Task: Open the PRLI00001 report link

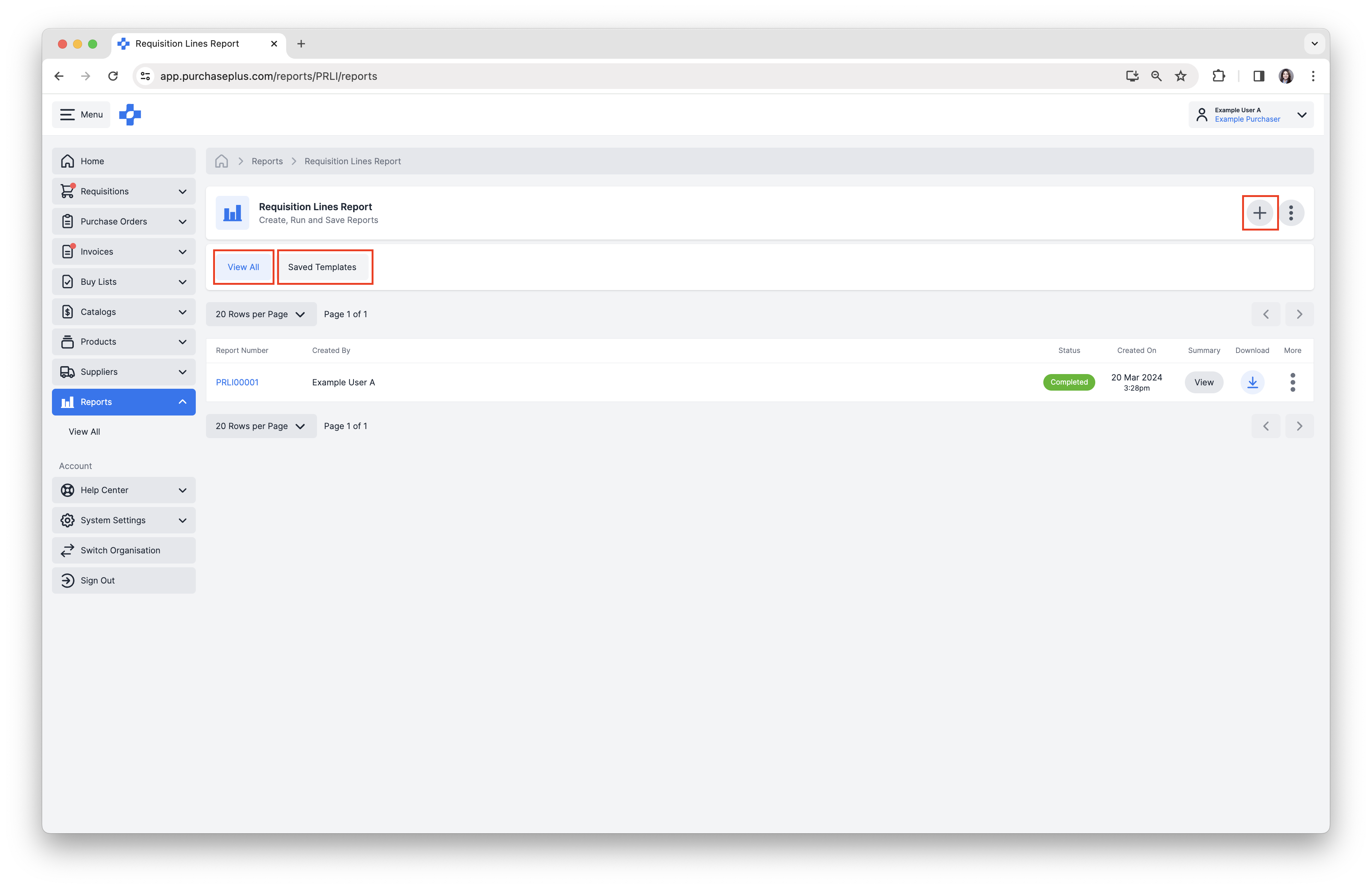Action: [x=237, y=382]
